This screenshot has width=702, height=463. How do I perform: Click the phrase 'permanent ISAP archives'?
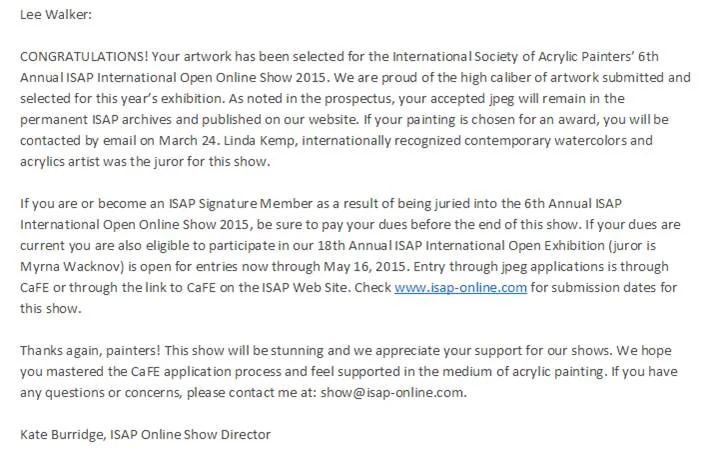tap(96, 120)
